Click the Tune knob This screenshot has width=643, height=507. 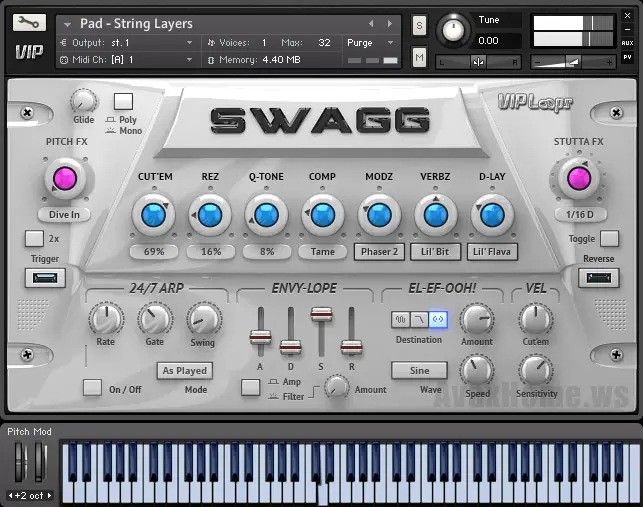(453, 30)
